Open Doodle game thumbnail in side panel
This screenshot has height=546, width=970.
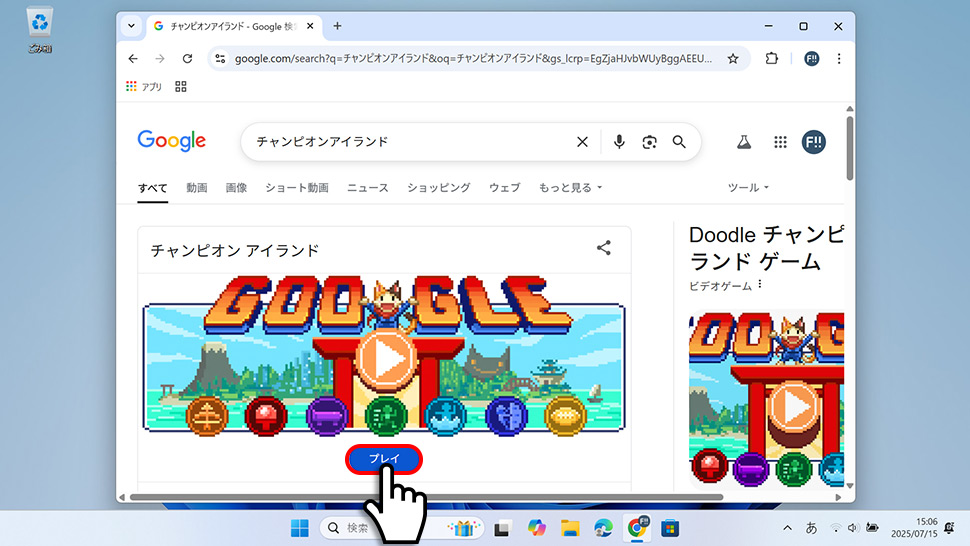click(766, 400)
